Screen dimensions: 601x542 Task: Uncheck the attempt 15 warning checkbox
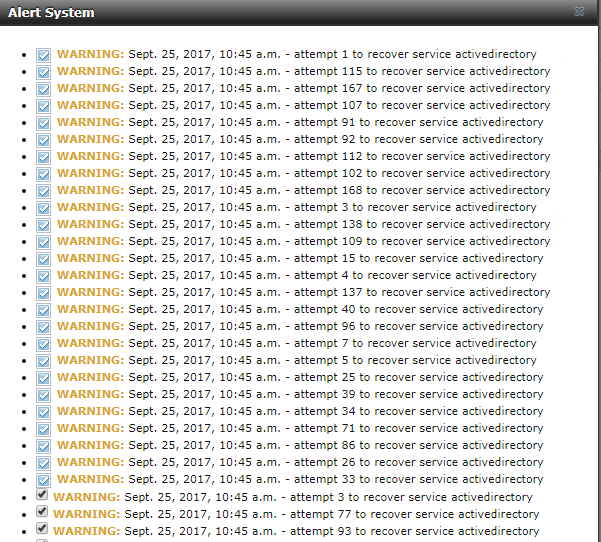(x=43, y=259)
